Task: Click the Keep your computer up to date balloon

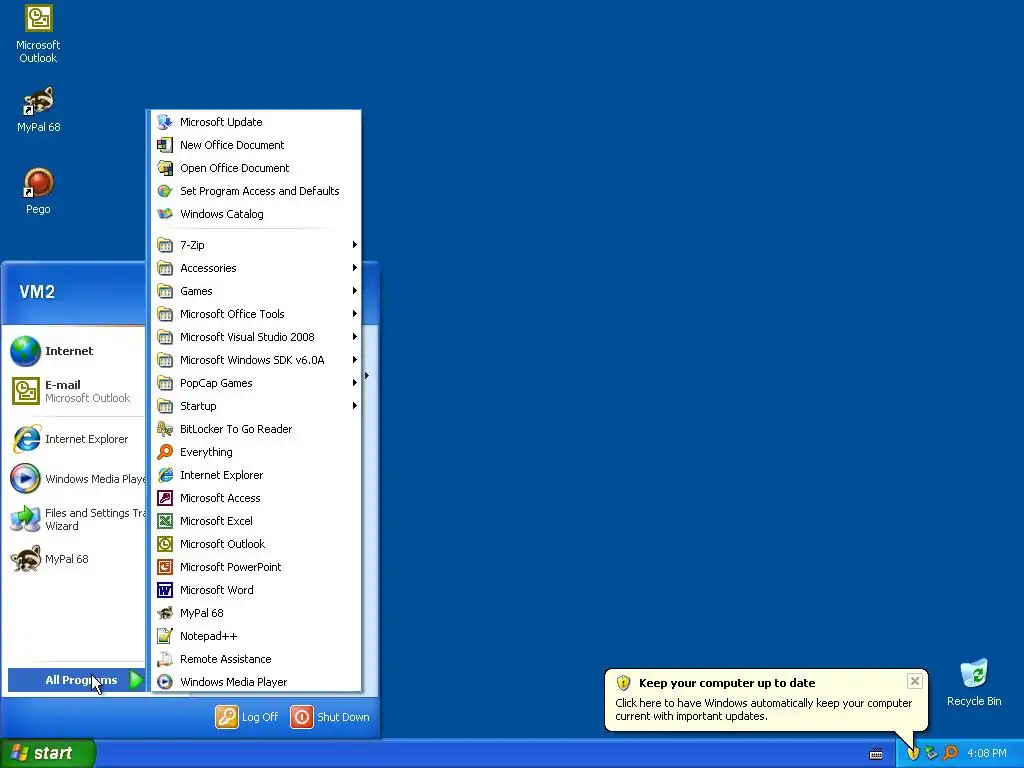Action: coord(766,700)
